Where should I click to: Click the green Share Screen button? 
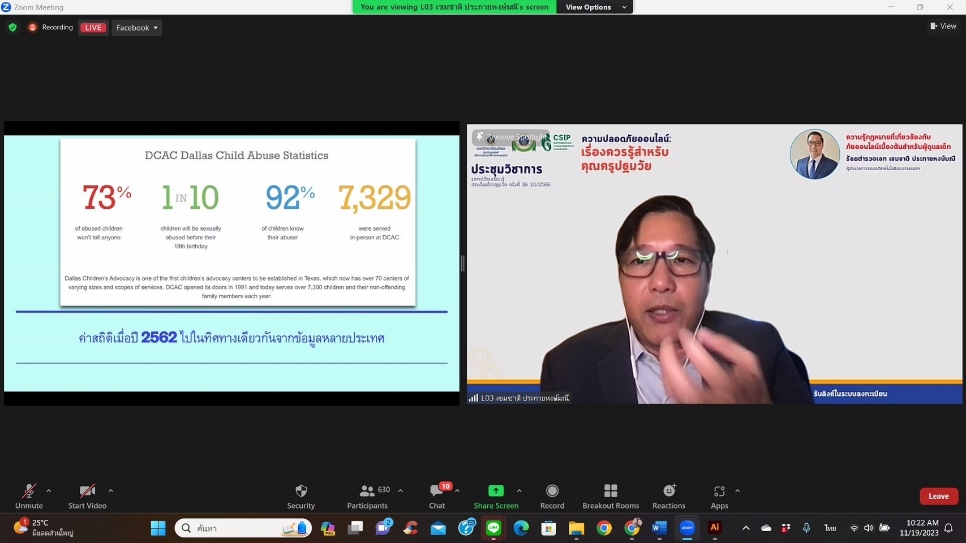(496, 496)
